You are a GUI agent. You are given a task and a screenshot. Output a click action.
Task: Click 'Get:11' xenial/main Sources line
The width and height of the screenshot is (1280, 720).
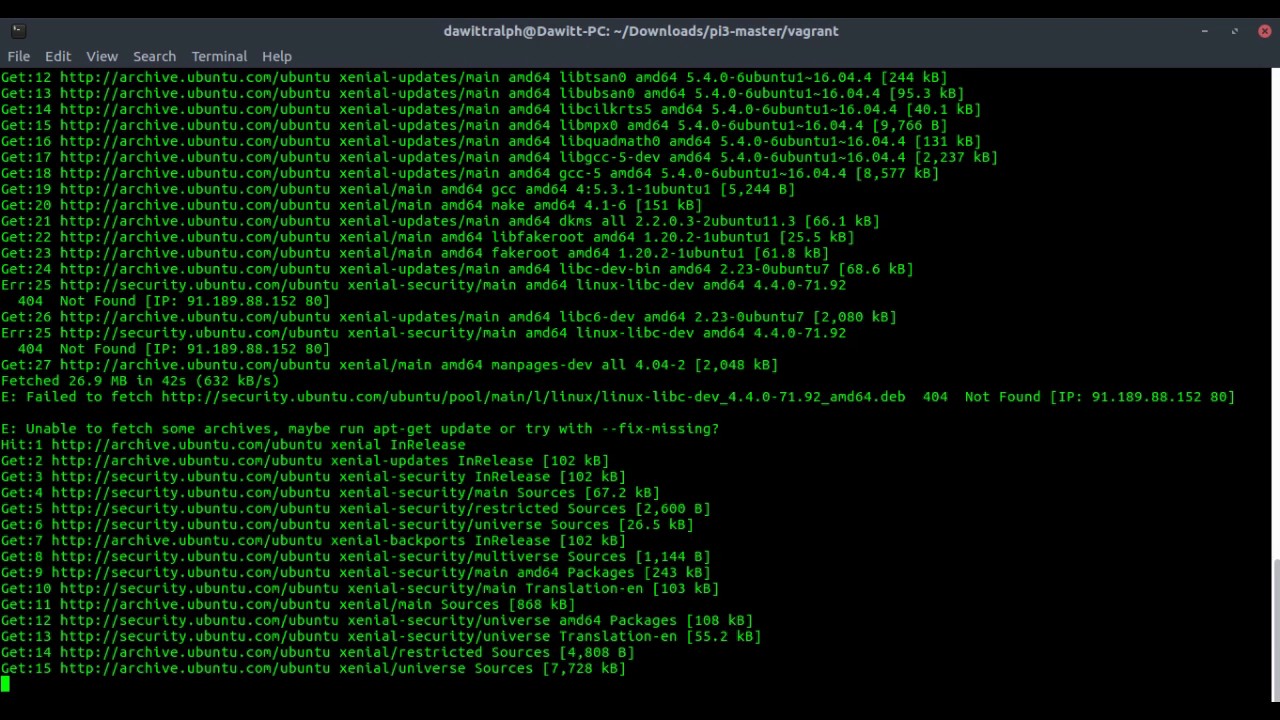pyautogui.click(x=288, y=605)
